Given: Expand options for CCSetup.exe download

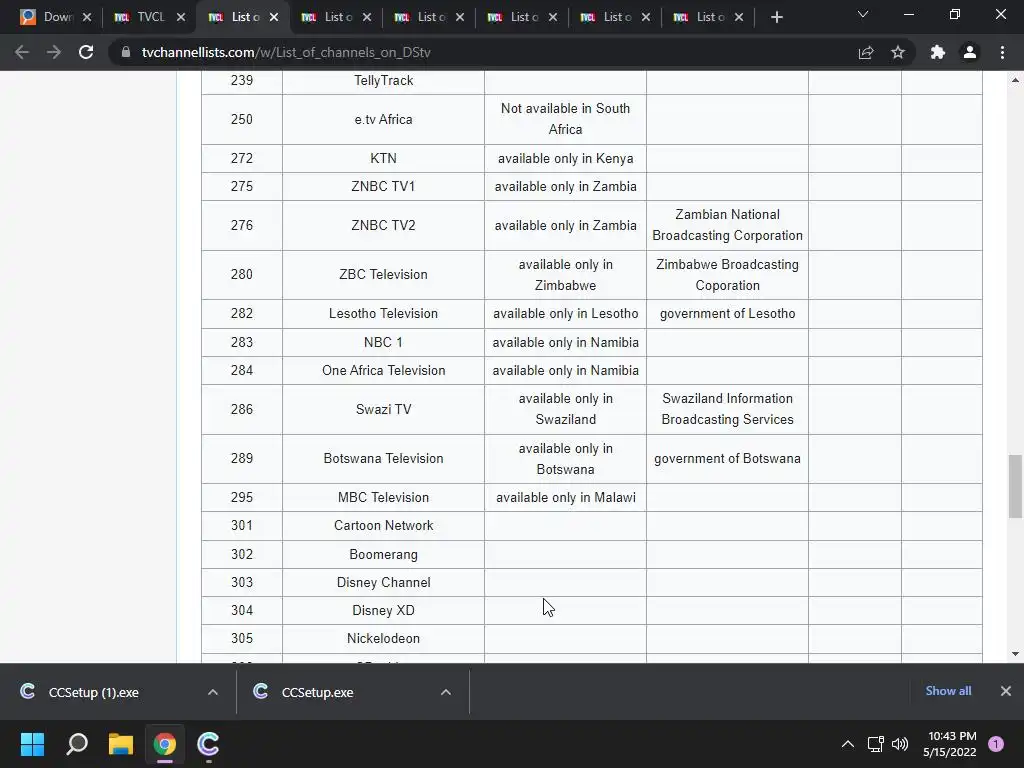Looking at the screenshot, I should (x=445, y=692).
